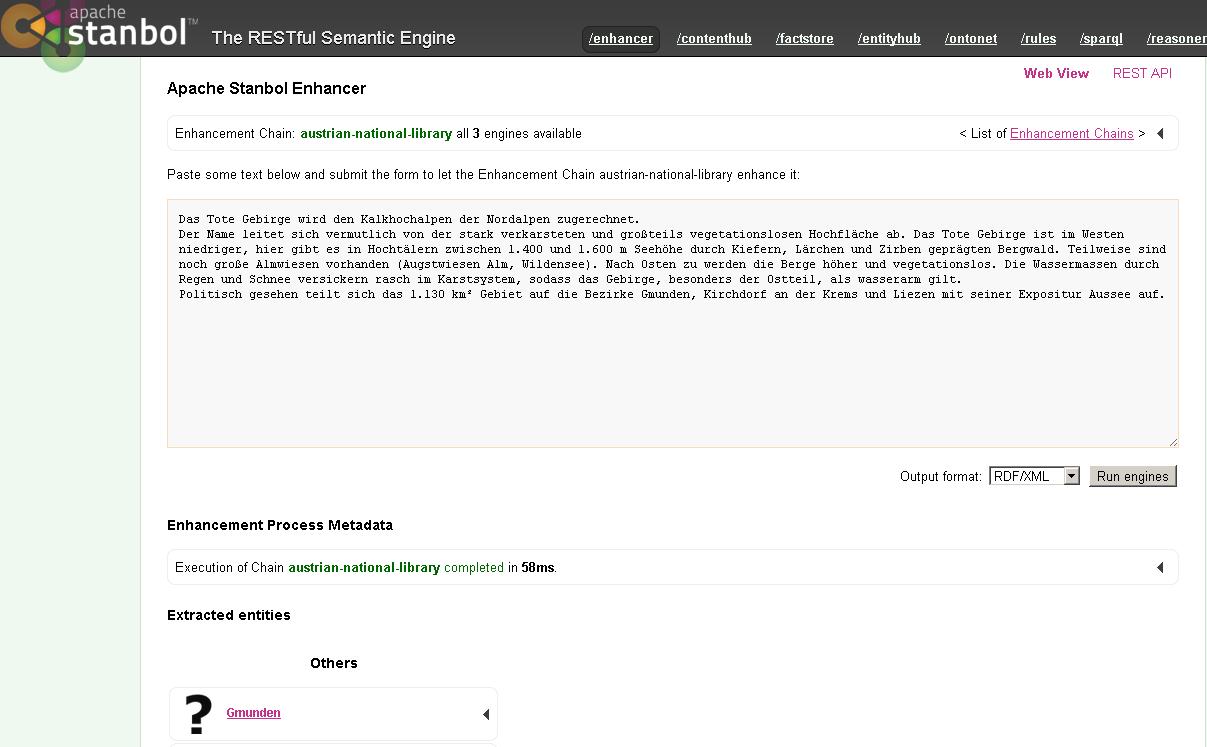
Task: Expand the Execution of Chain details arrow
Action: click(1160, 568)
